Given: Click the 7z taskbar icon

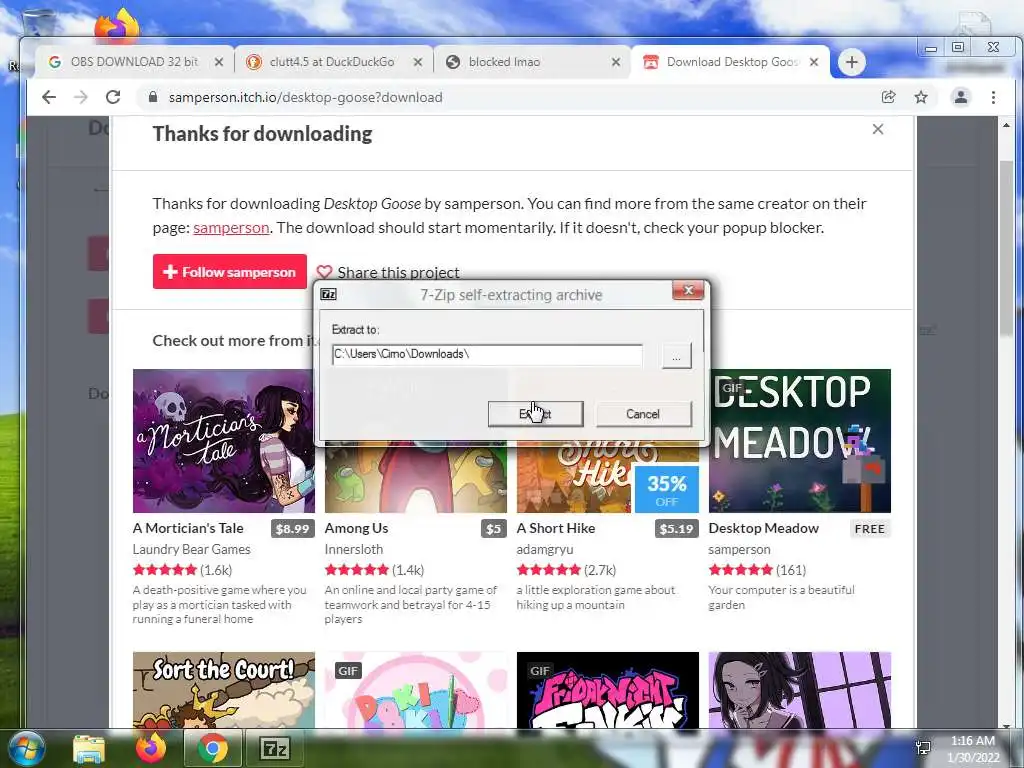Looking at the screenshot, I should 274,749.
